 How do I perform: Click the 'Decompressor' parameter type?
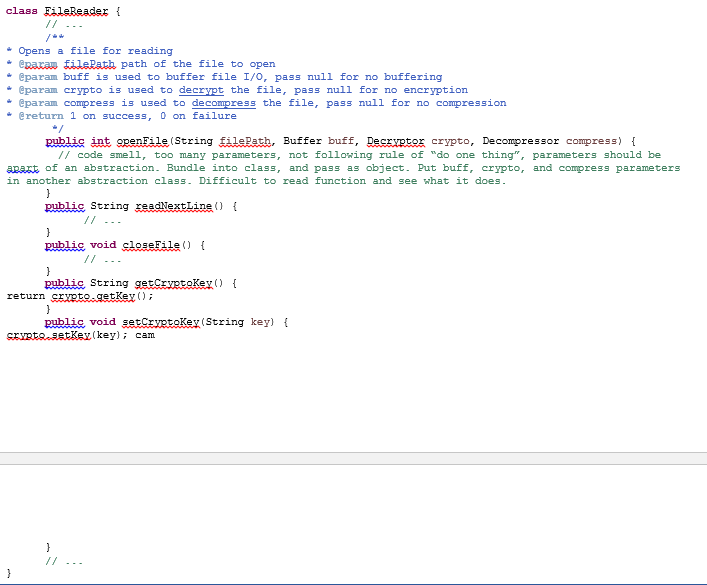pos(520,141)
